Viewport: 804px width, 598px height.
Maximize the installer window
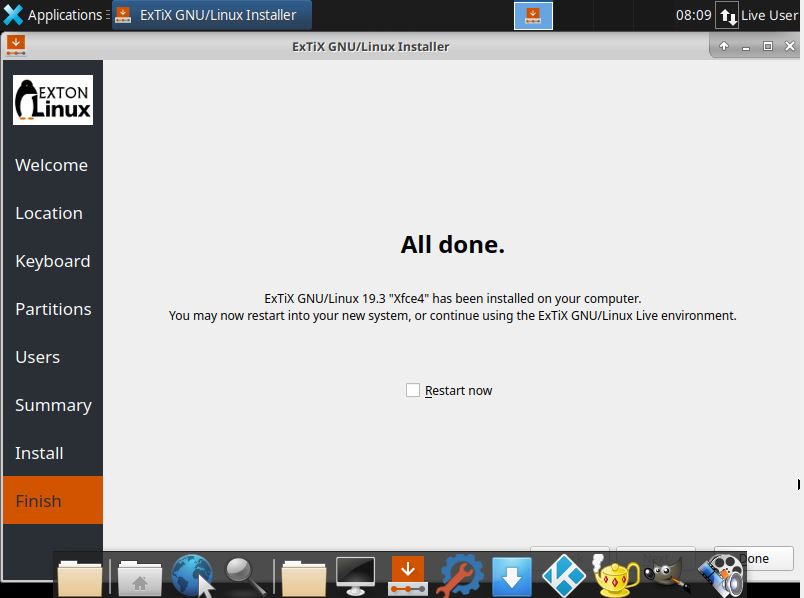coord(768,46)
